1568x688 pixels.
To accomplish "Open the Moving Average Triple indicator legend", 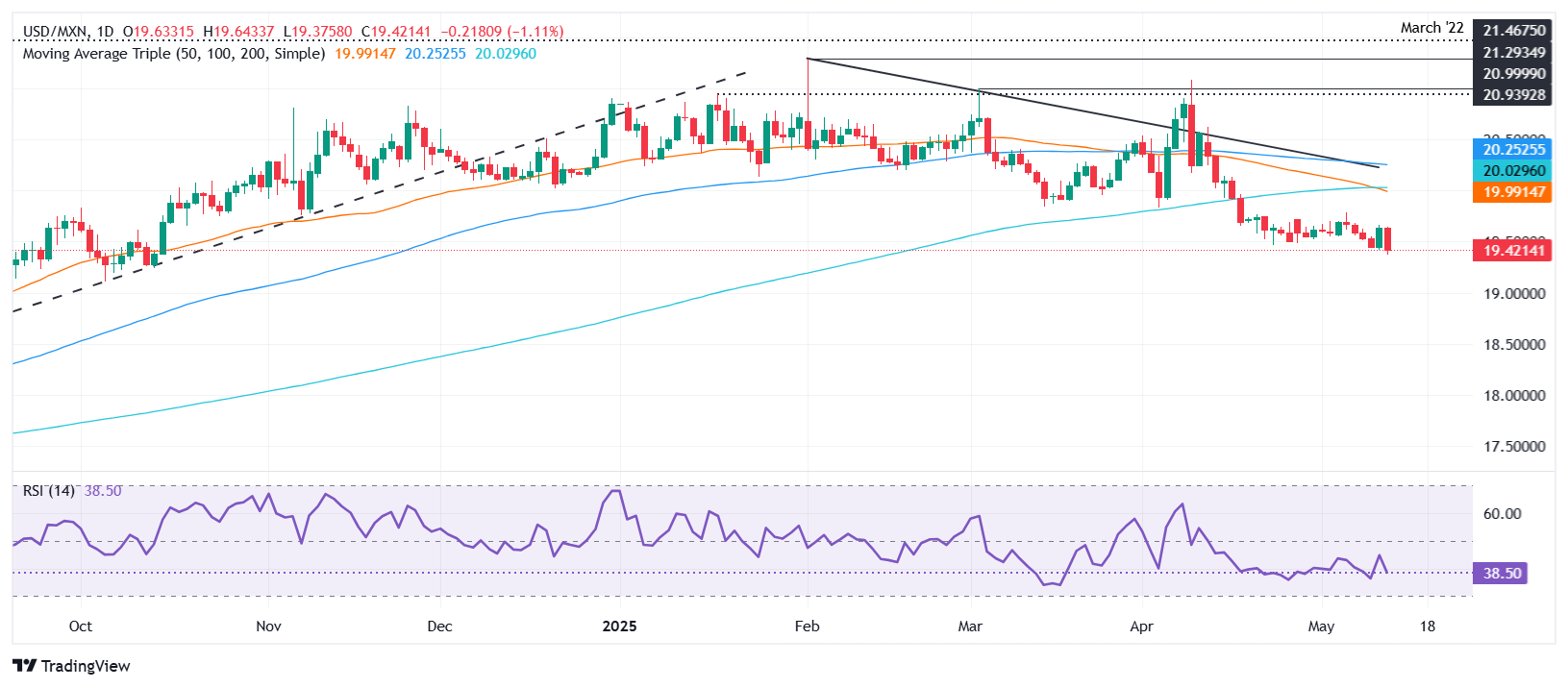I will (x=173, y=54).
